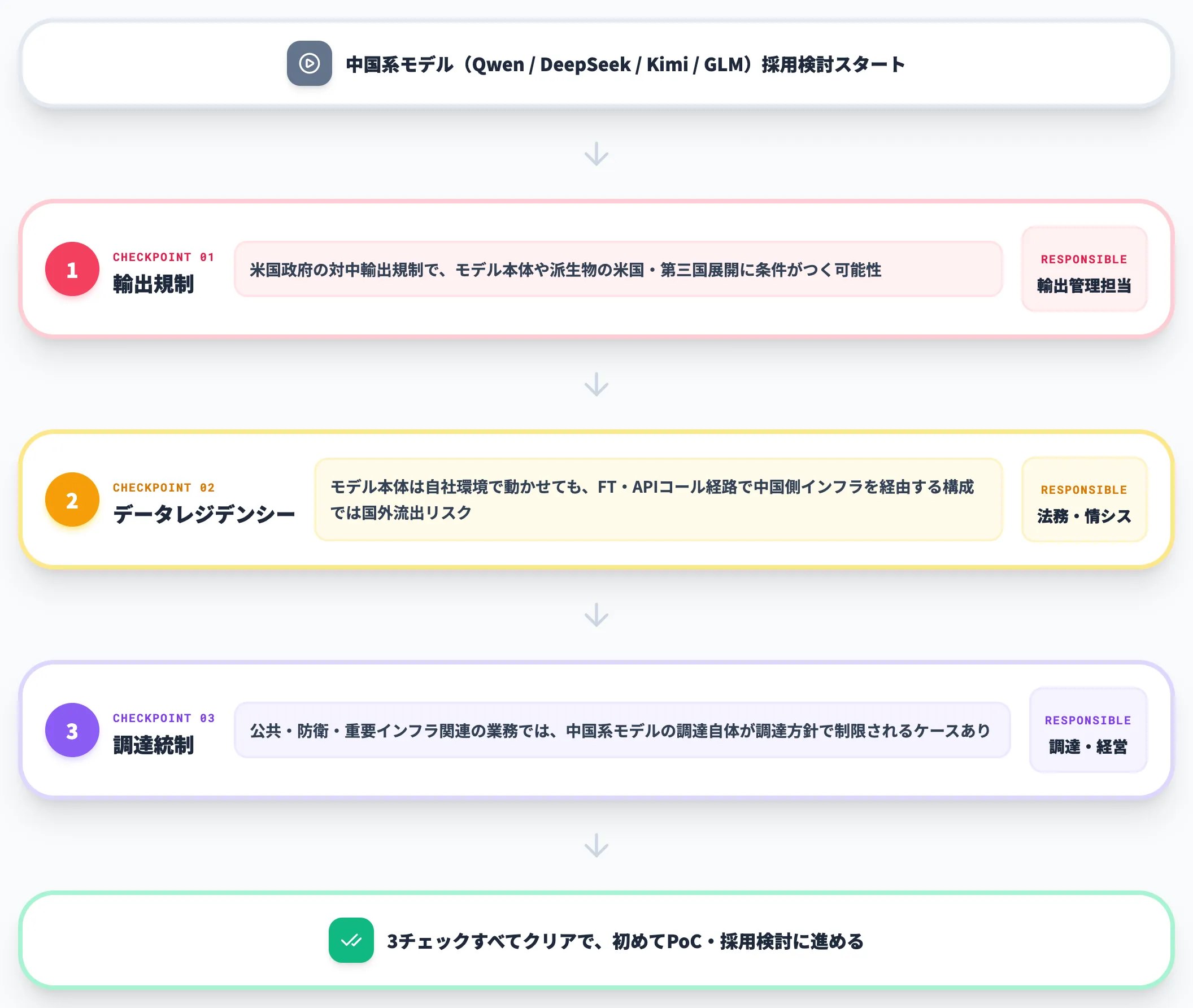The height and width of the screenshot is (1008, 1193).
Task: Select the yellow data residency description box
Action: coord(659,499)
